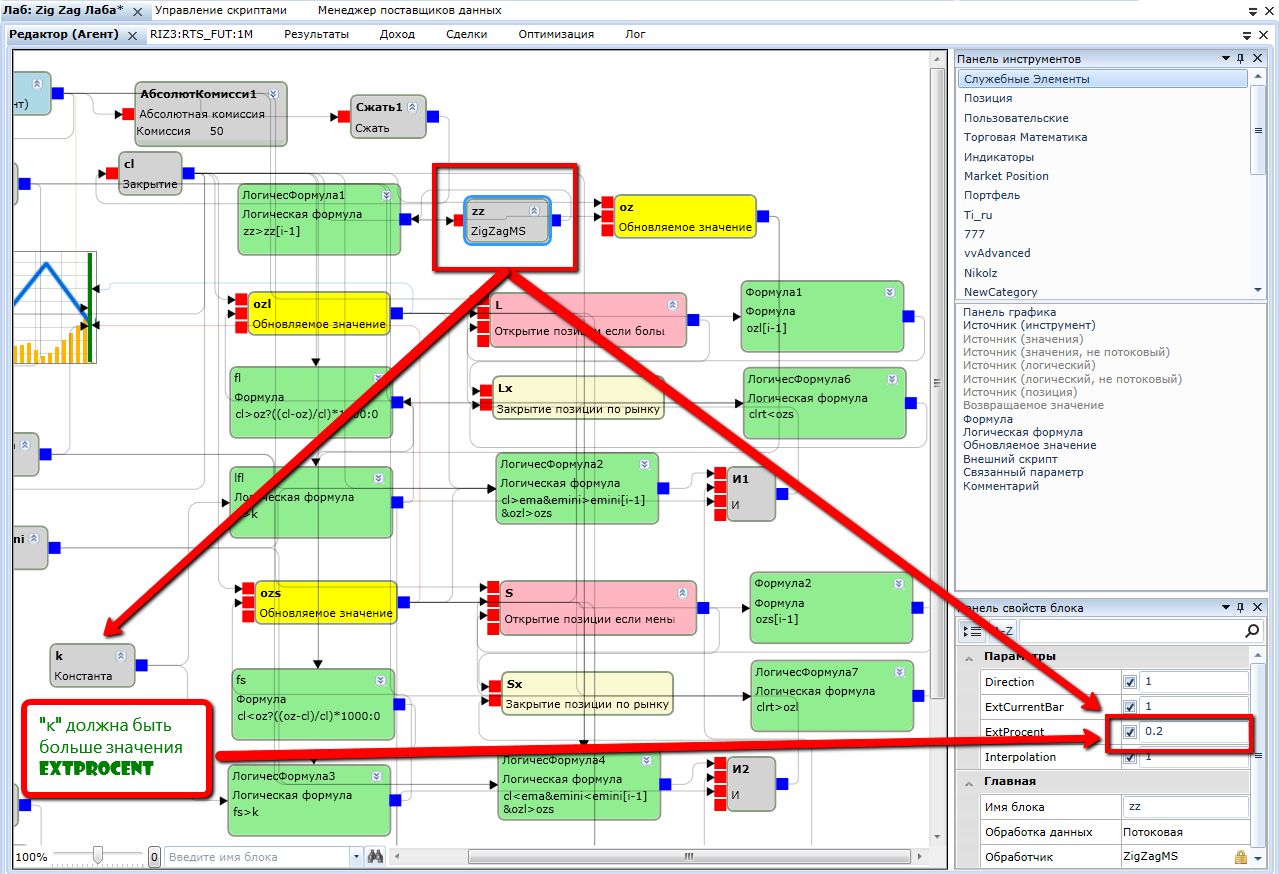This screenshot has width=1279, height=874.
Task: Open Панель свойств блока options dropdown
Action: tap(1227, 608)
